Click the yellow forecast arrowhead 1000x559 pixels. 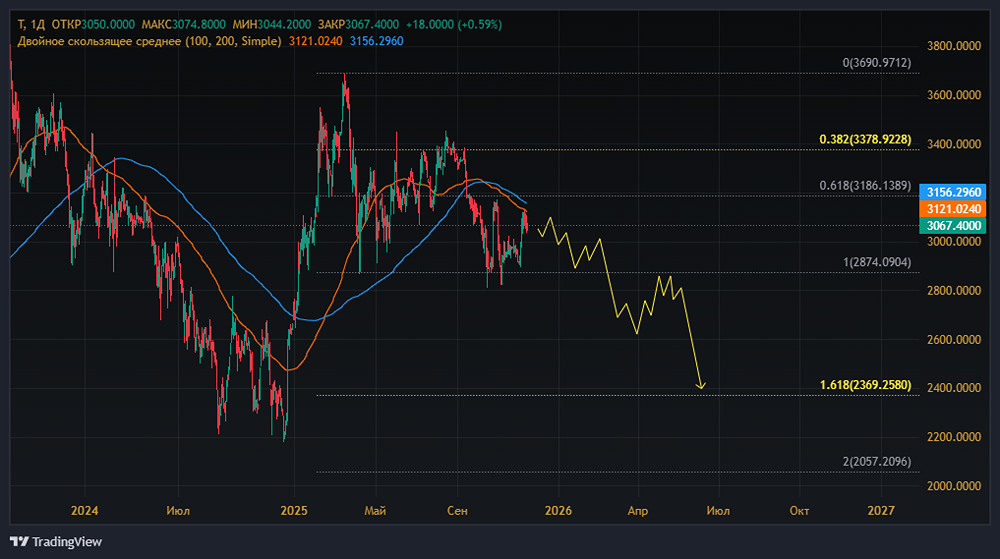click(702, 386)
